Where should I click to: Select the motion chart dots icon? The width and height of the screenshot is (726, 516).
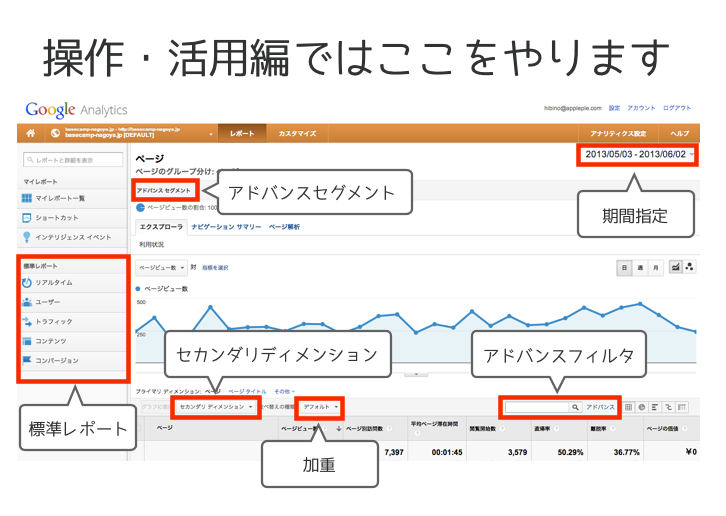point(689,267)
